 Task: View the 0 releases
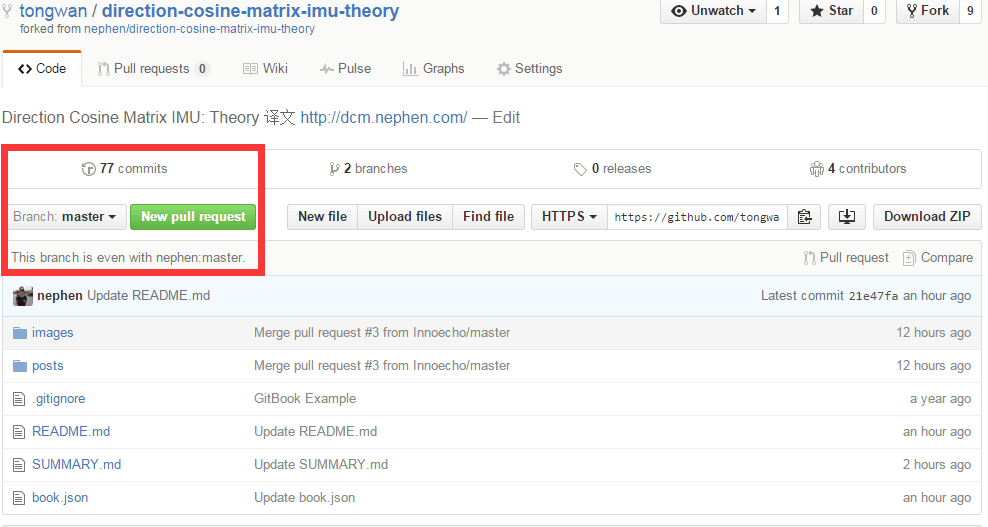[612, 169]
